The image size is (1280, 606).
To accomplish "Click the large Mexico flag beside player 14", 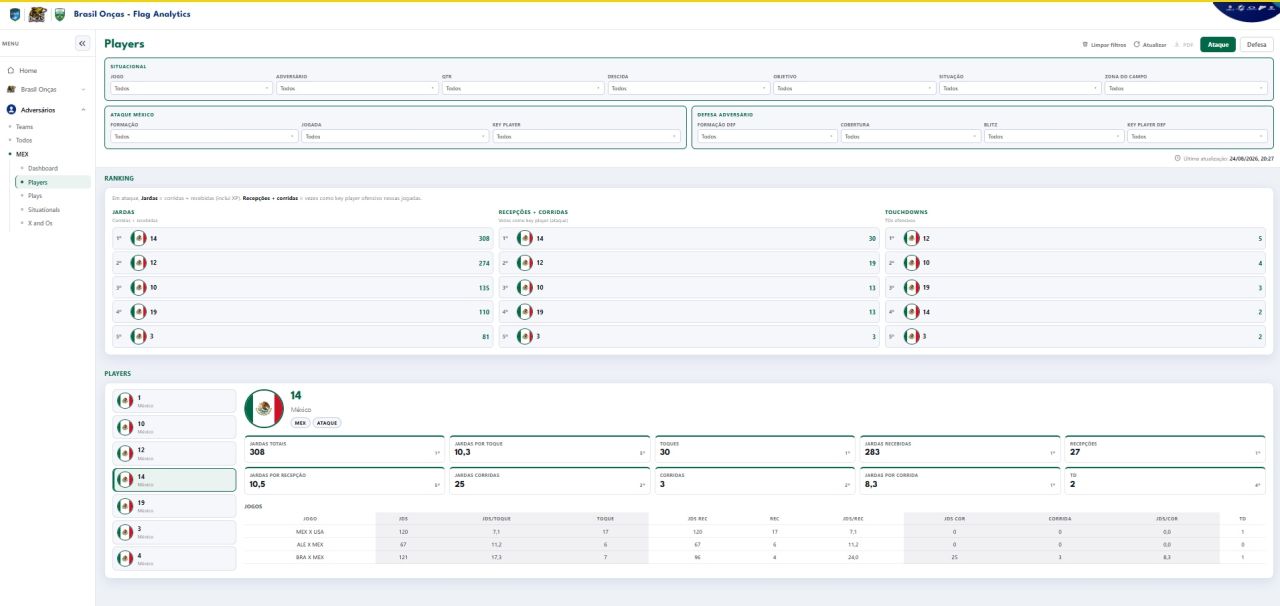I will click(x=264, y=408).
